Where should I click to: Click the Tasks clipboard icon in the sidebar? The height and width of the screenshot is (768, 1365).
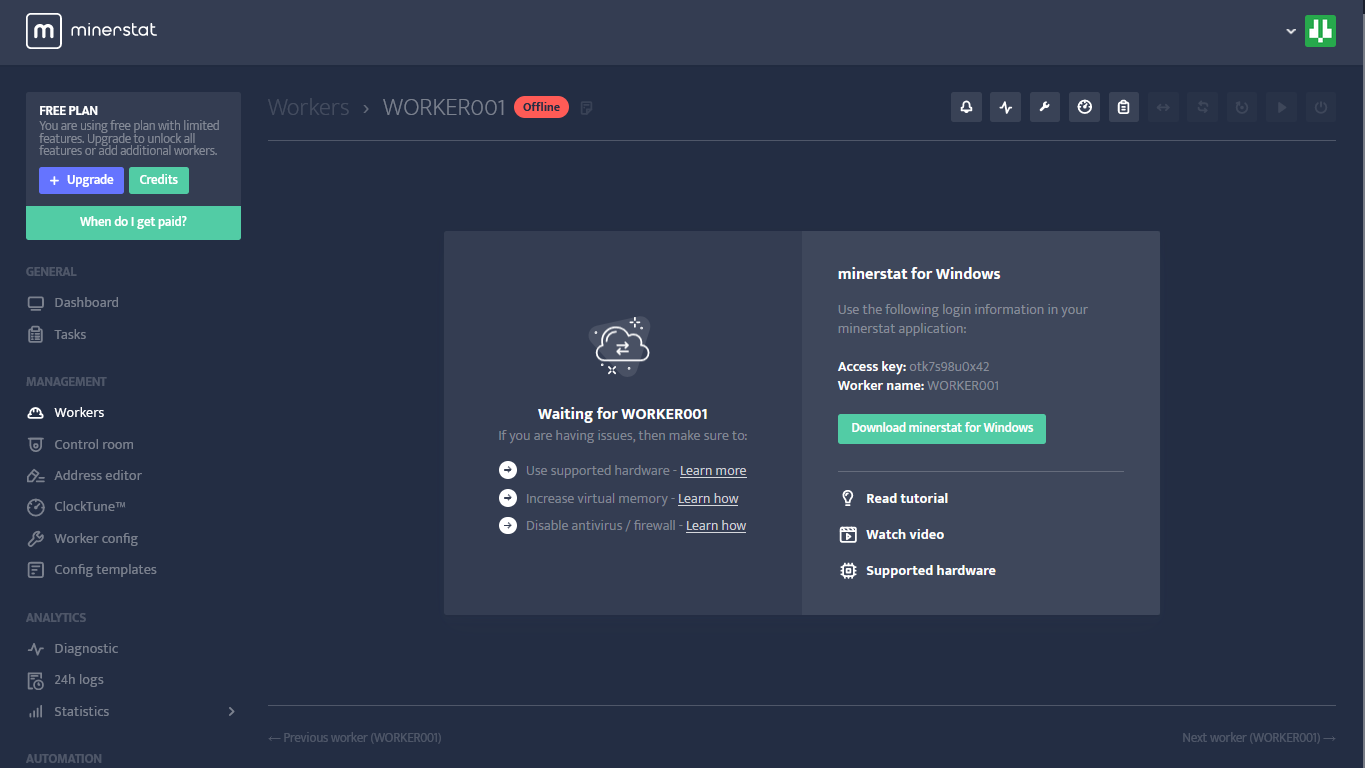click(36, 335)
